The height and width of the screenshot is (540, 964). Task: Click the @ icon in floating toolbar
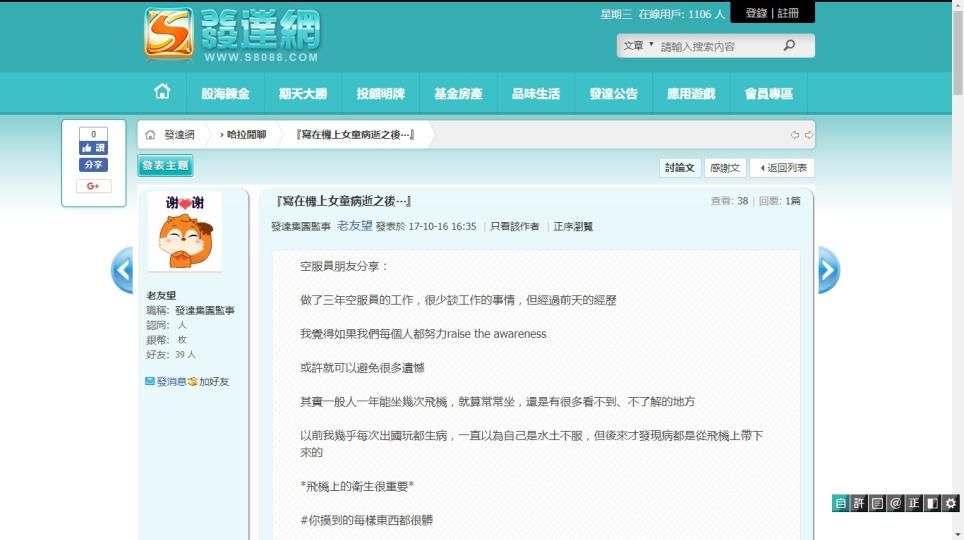(896, 504)
